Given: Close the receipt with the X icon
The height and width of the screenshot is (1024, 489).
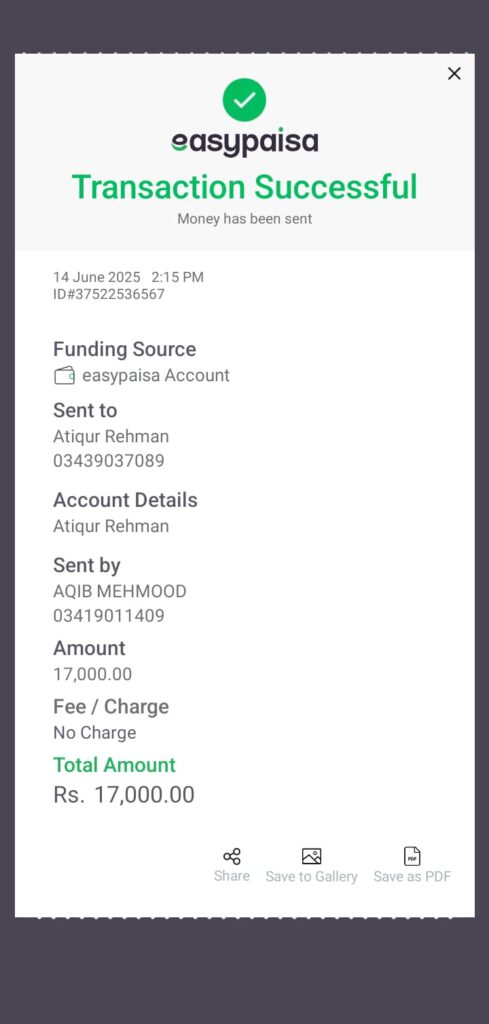Looking at the screenshot, I should [454, 73].
